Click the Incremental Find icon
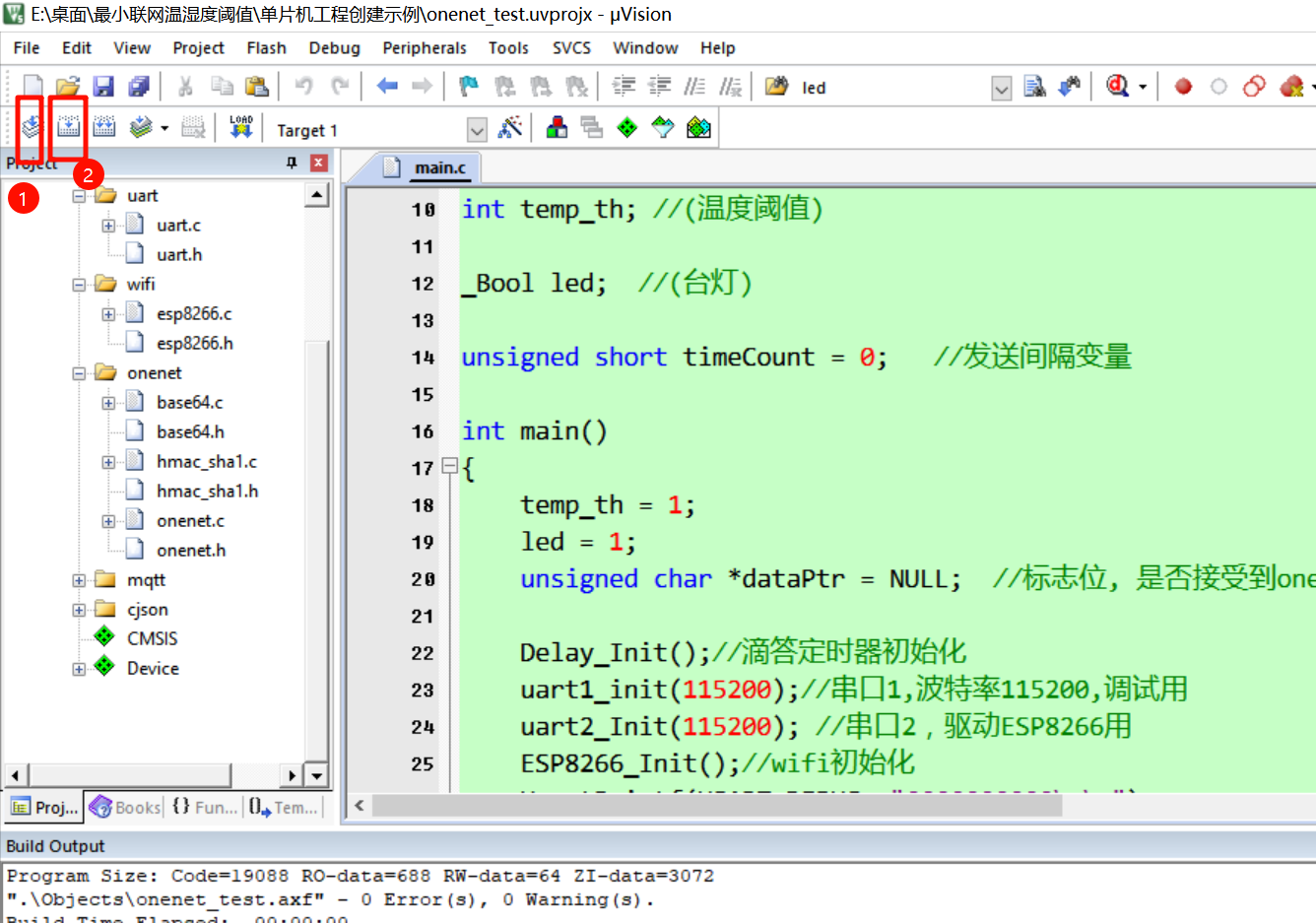The image size is (1316, 923). pos(1069,87)
